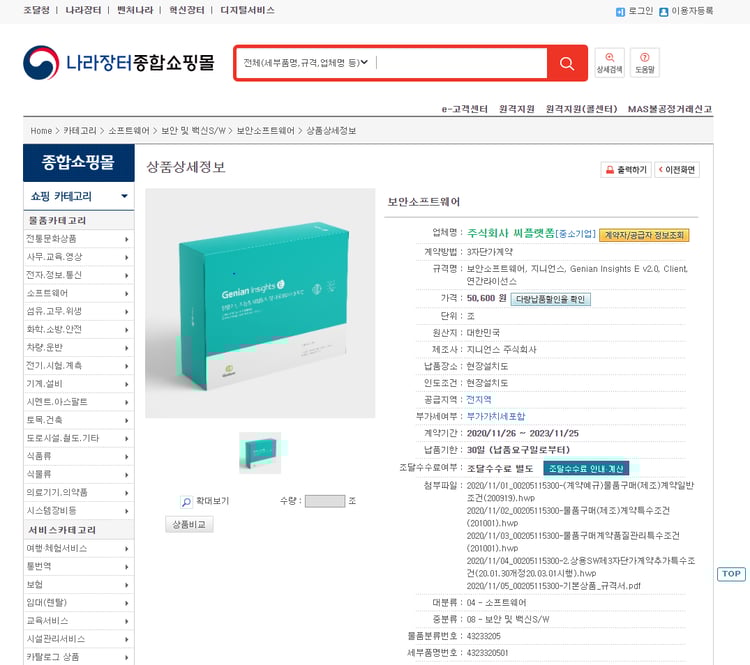Open 의료기기.의약품 category
Screen dimensions: 750x665
pyautogui.click(x=78, y=493)
